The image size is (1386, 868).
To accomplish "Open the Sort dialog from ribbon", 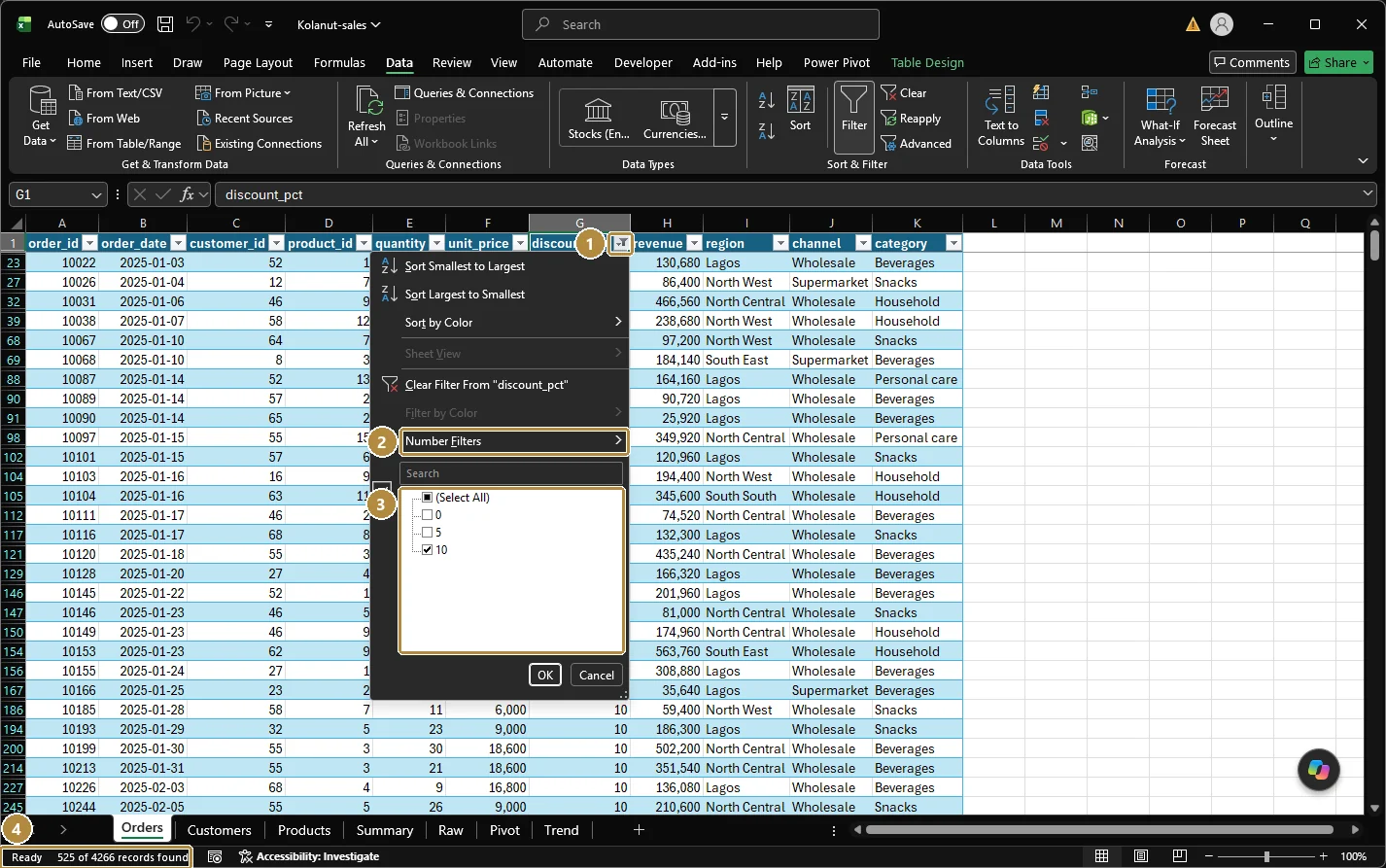I will click(x=800, y=109).
